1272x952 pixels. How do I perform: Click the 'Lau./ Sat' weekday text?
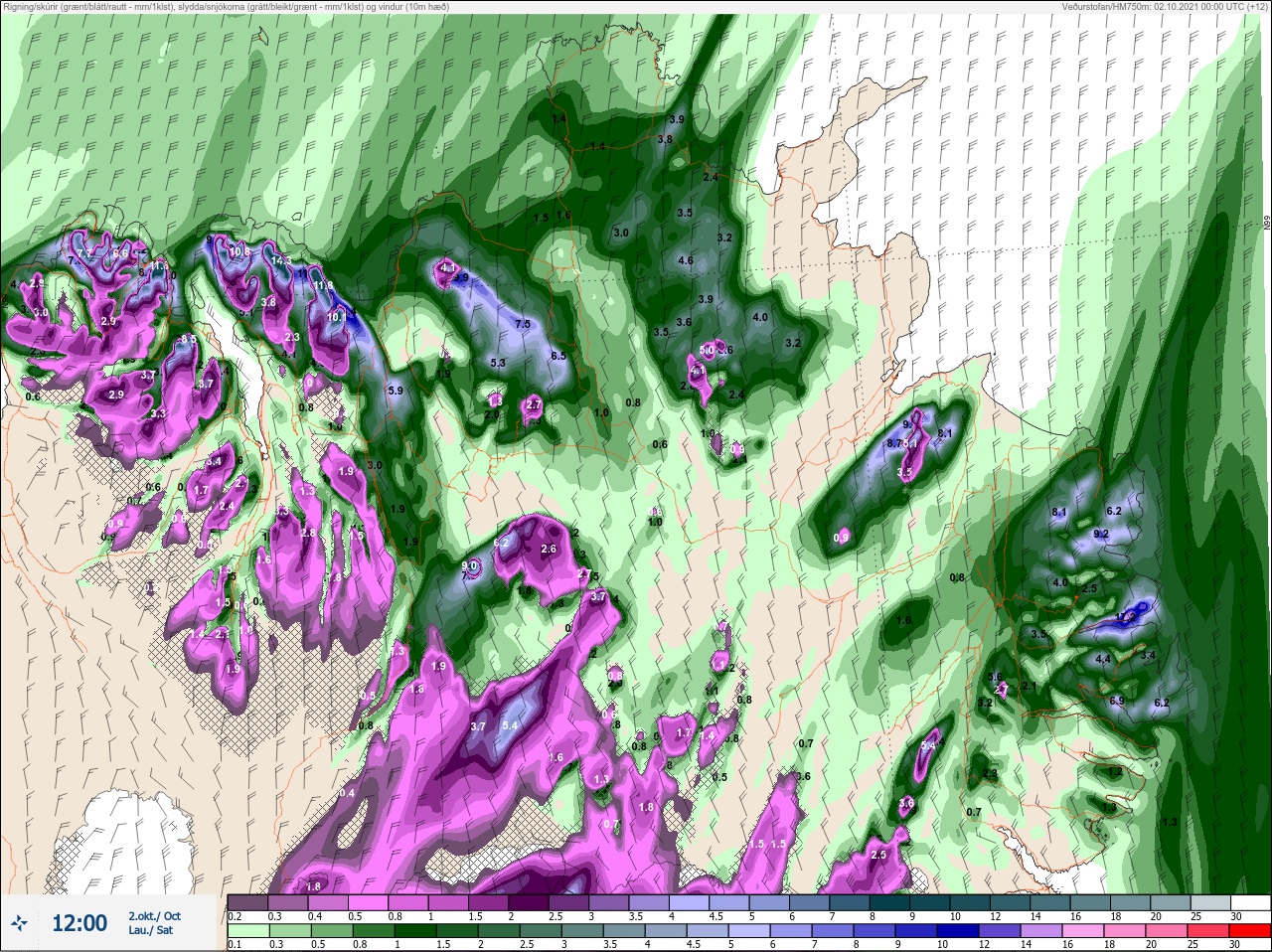(150, 931)
